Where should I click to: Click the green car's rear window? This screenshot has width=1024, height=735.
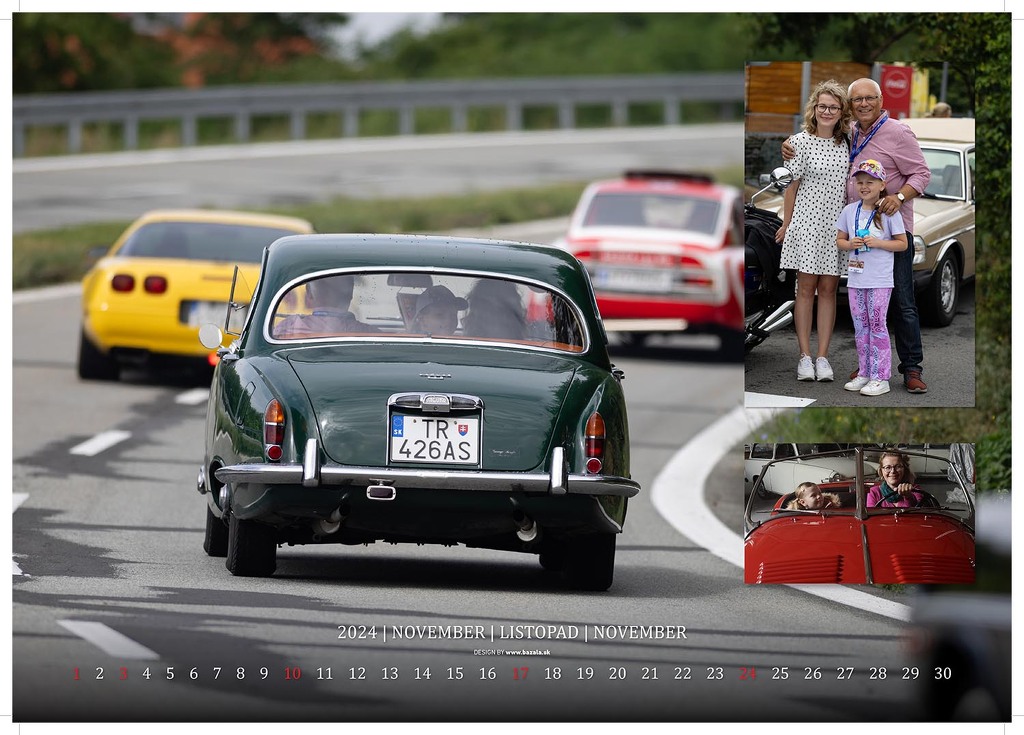coord(425,310)
